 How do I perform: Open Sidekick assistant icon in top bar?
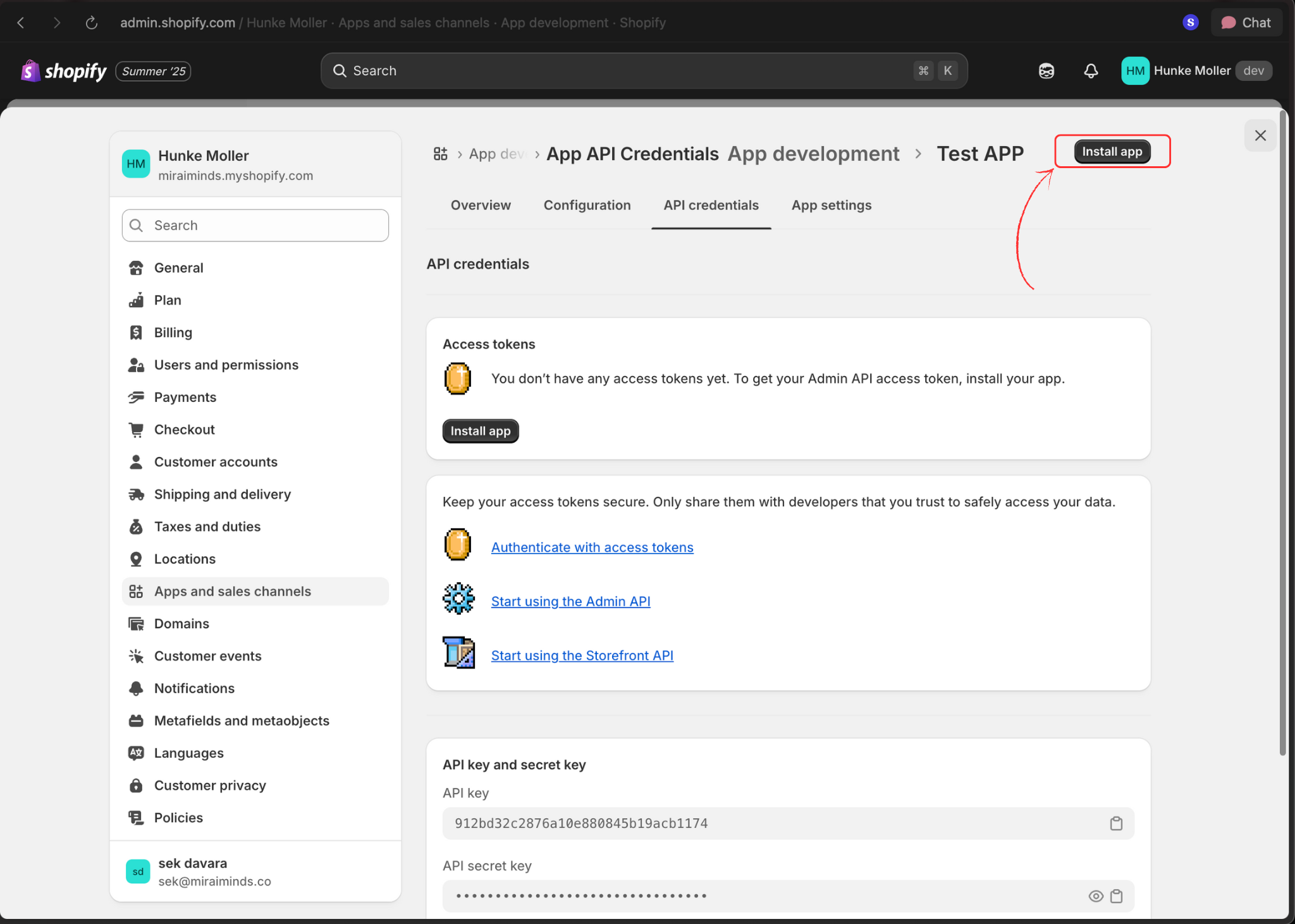click(x=1046, y=71)
